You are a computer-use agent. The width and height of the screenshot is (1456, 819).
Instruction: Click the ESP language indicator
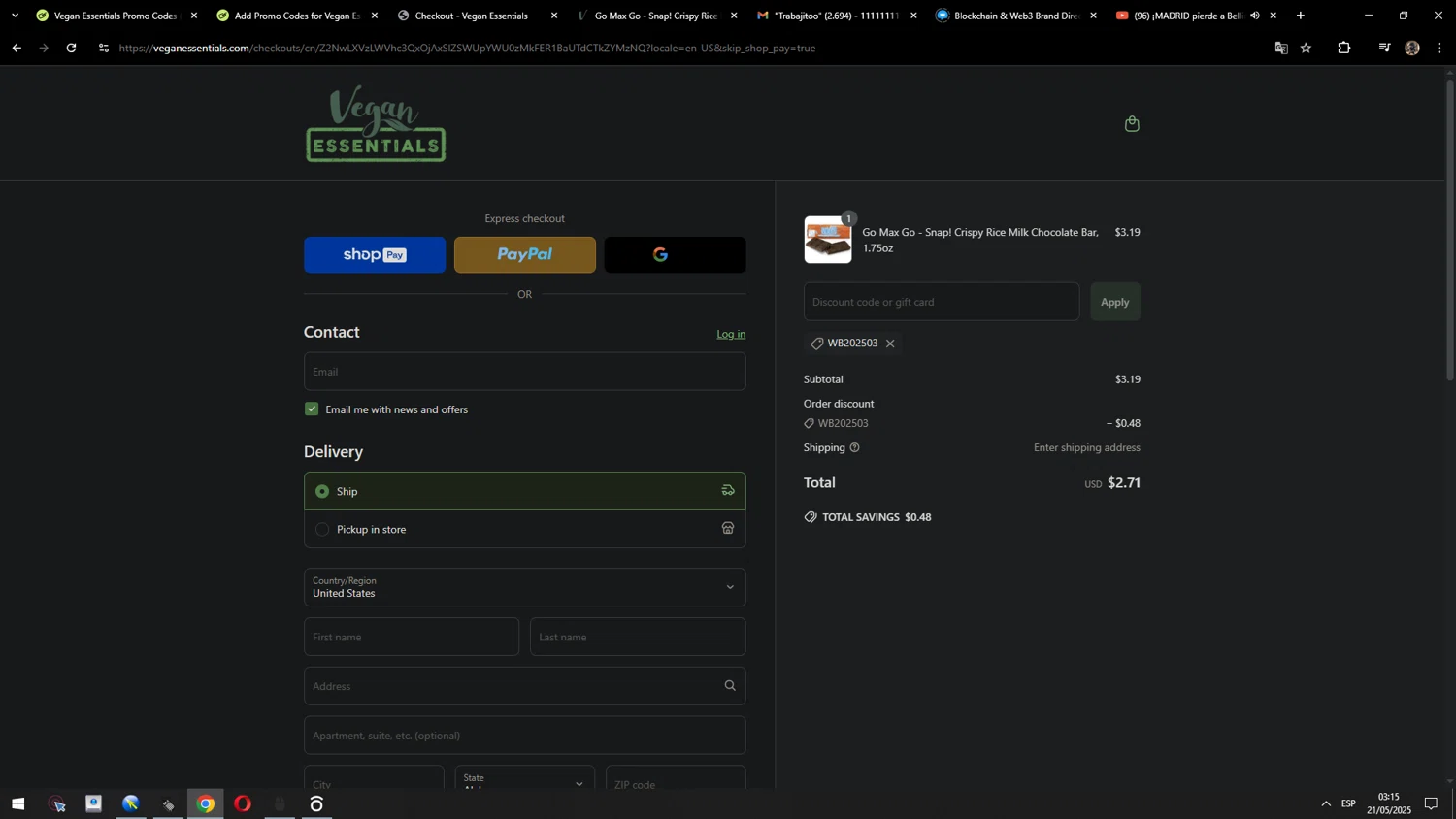1348,803
